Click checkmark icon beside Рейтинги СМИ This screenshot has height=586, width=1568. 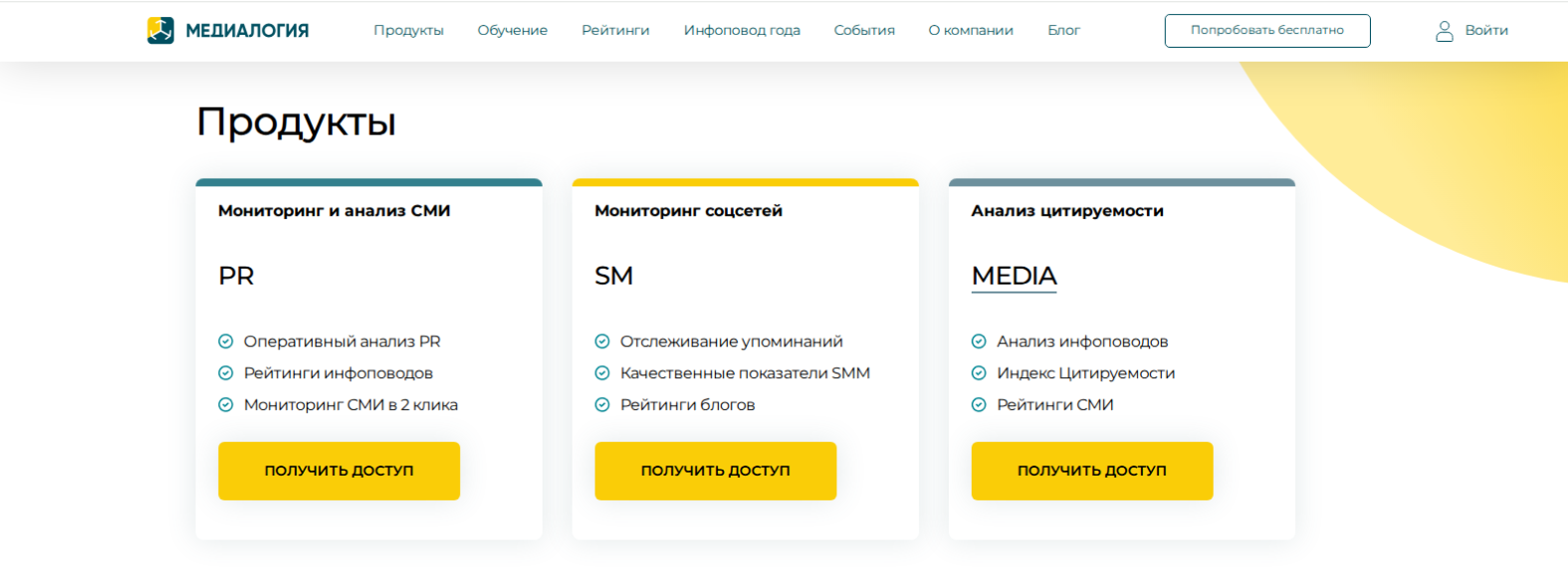[x=979, y=405]
